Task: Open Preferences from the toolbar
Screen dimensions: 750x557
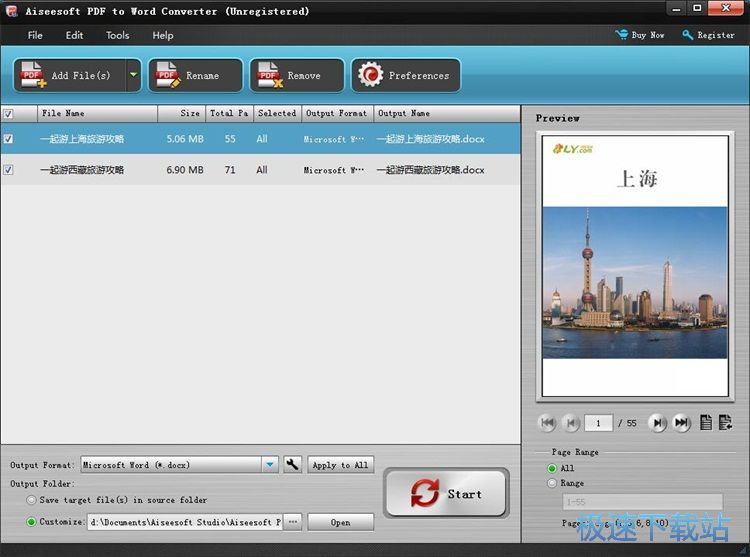Action: click(x=406, y=76)
